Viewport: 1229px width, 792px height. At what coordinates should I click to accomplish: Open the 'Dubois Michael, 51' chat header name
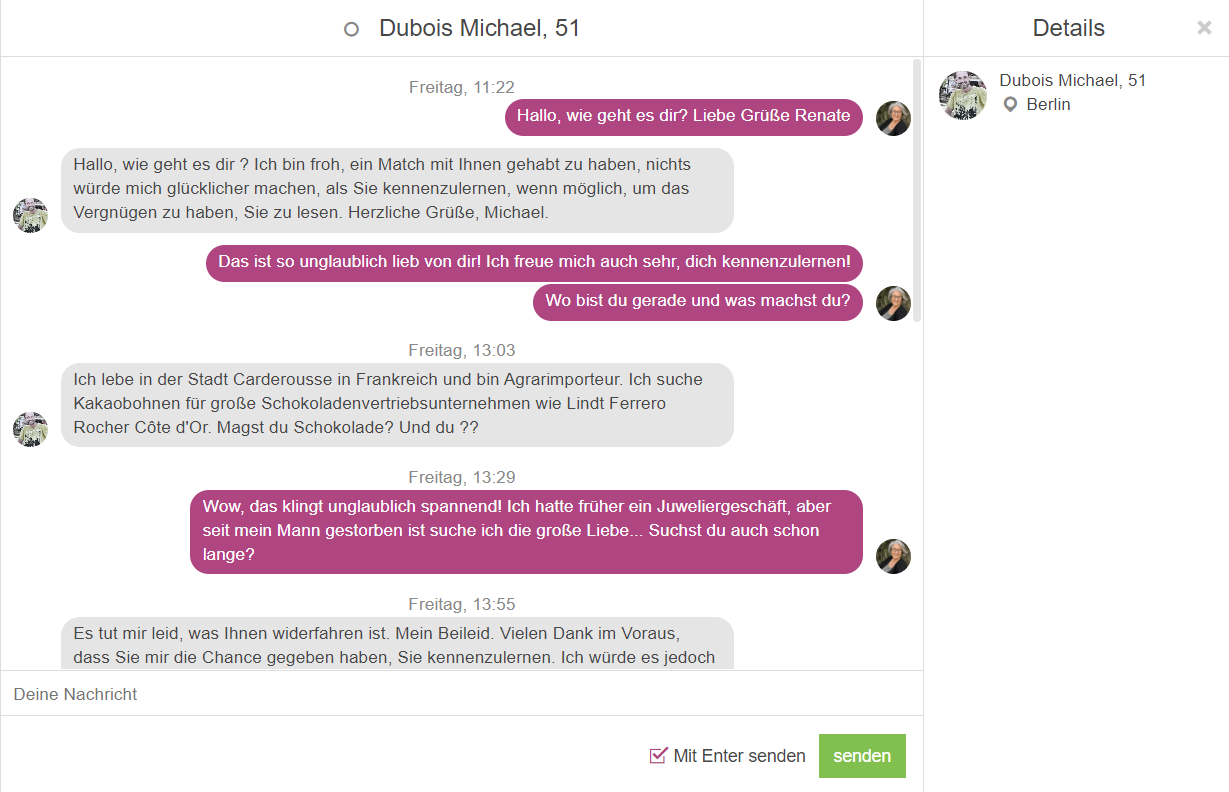[x=479, y=28]
